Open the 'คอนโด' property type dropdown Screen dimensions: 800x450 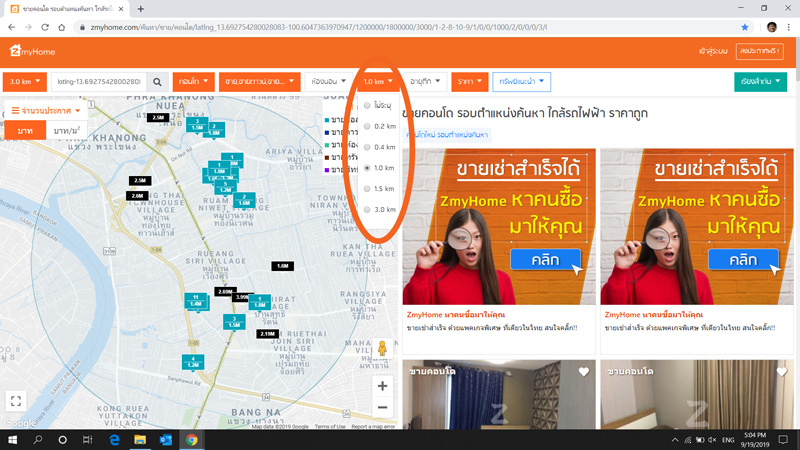pyautogui.click(x=193, y=82)
